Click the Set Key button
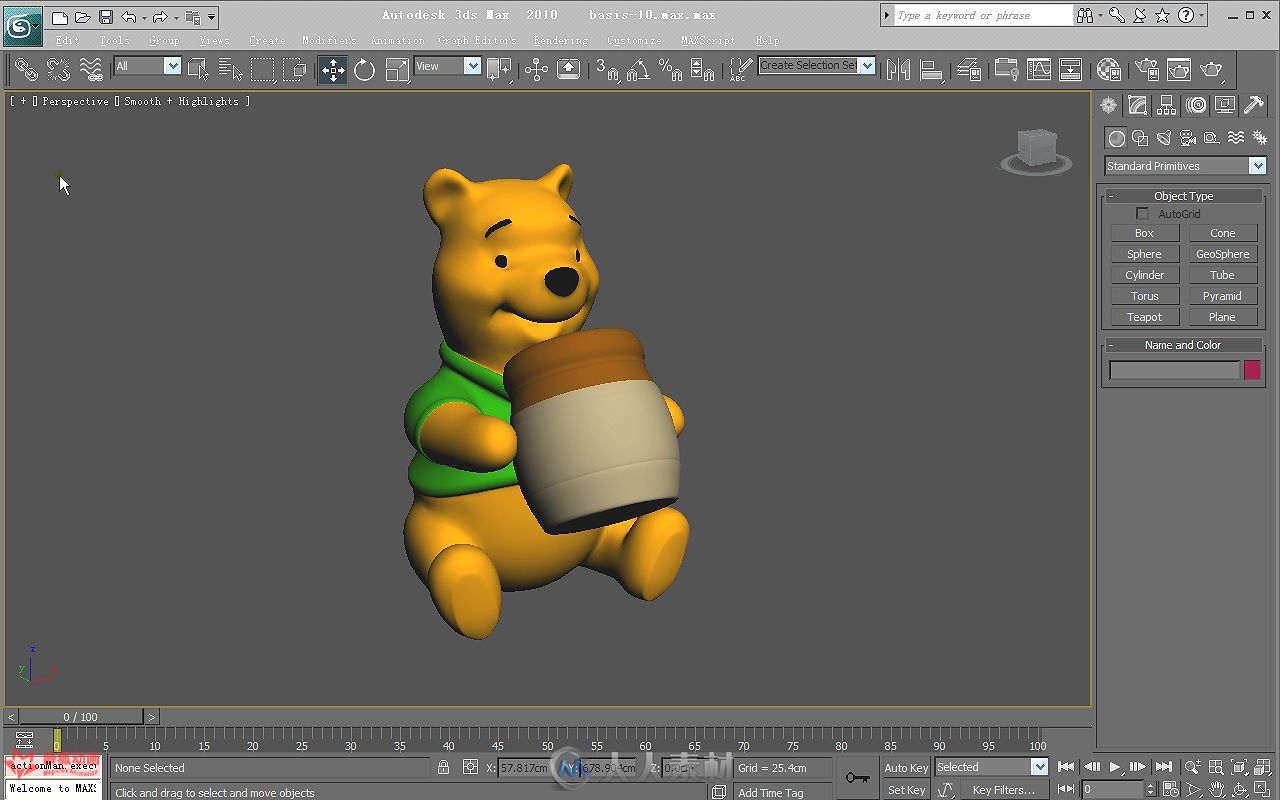Image resolution: width=1280 pixels, height=800 pixels. [x=906, y=790]
